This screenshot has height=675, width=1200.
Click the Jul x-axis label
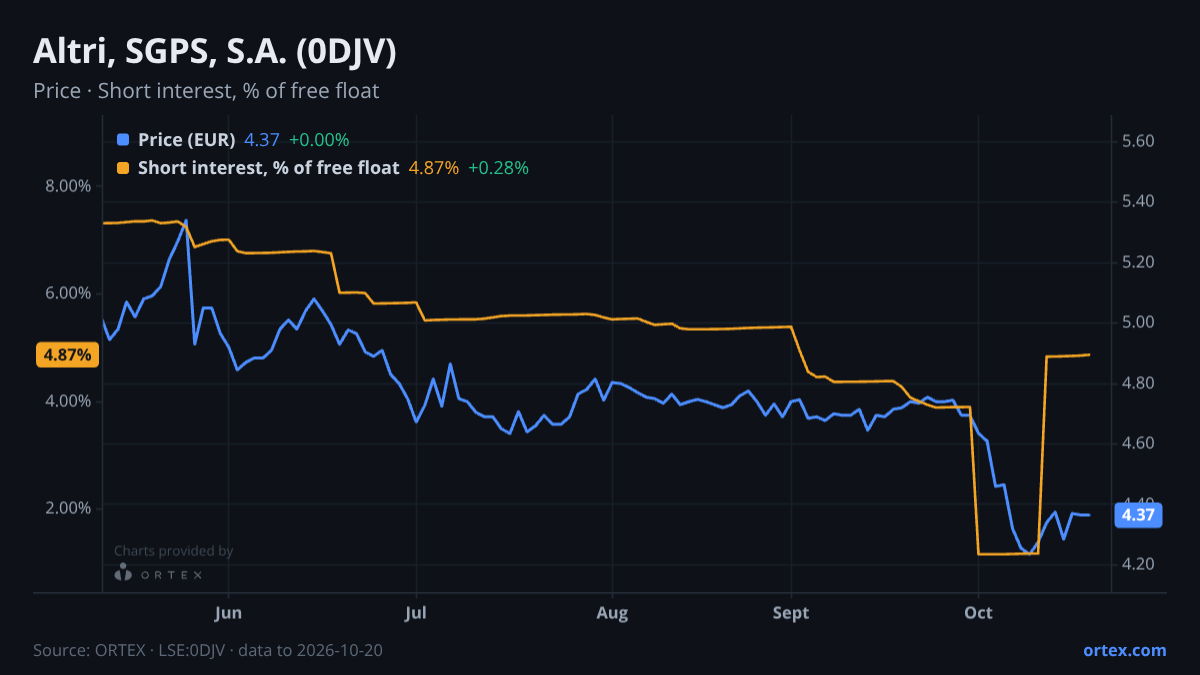pyautogui.click(x=417, y=613)
